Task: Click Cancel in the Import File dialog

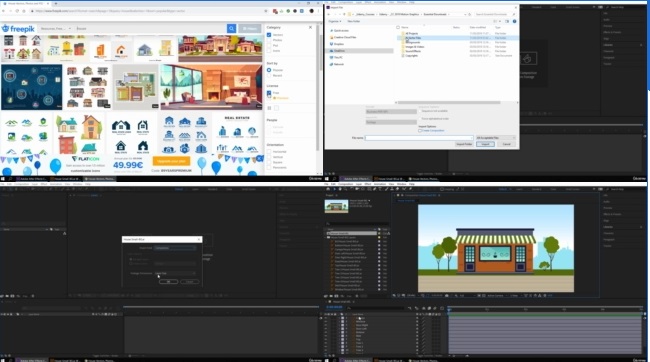Action: [507, 144]
